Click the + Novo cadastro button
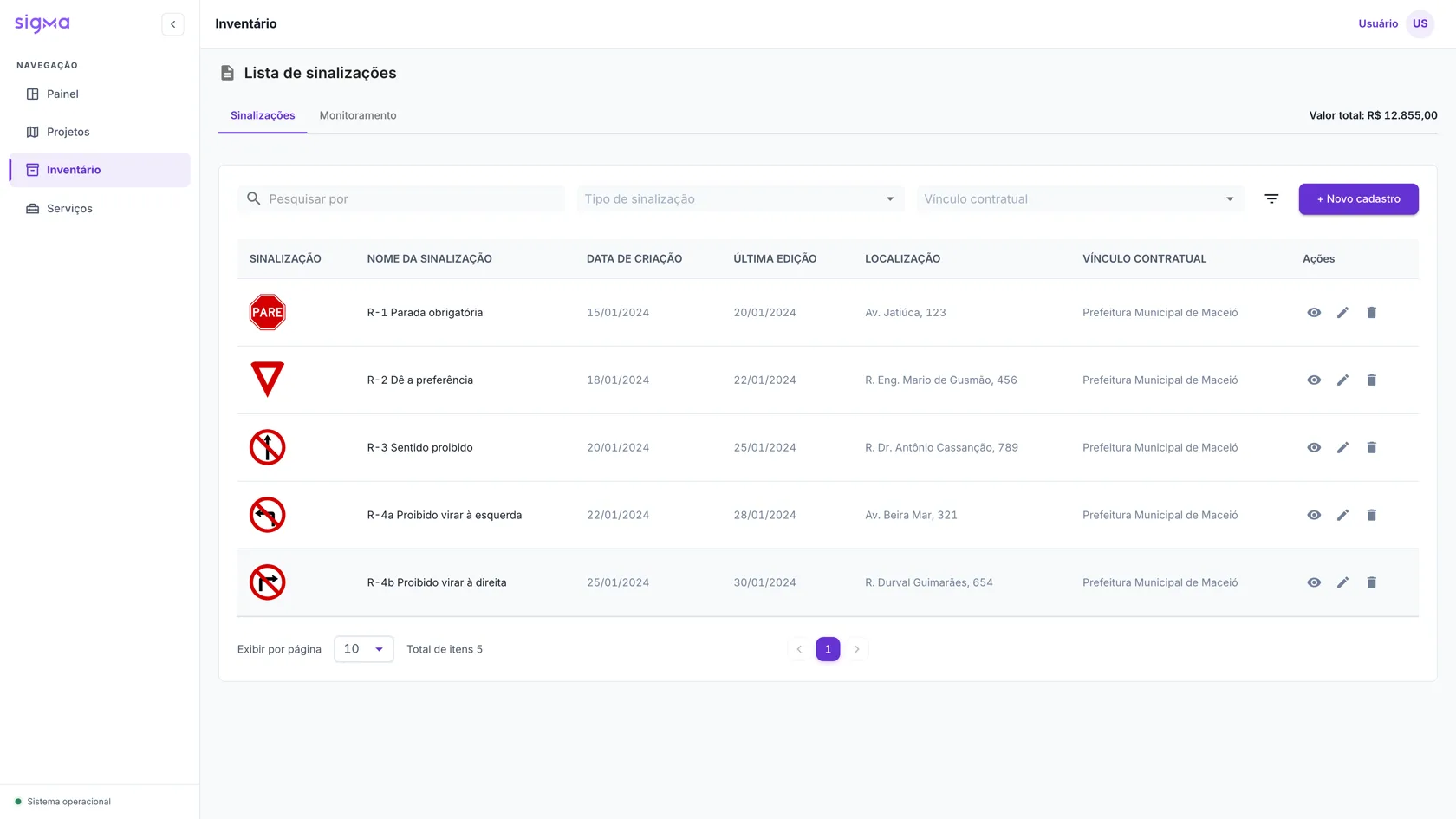Image resolution: width=1456 pixels, height=819 pixels. click(x=1358, y=199)
